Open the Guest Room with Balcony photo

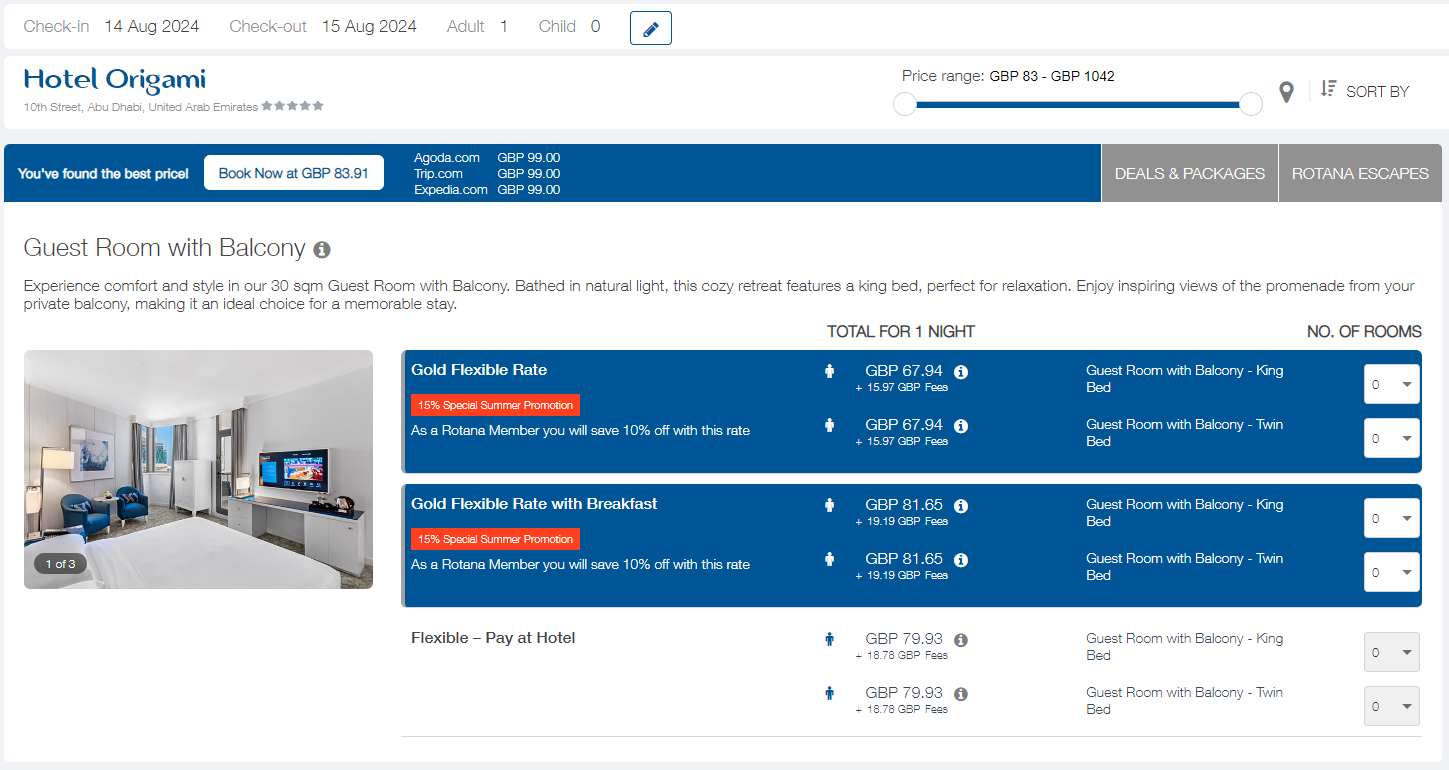(x=198, y=469)
